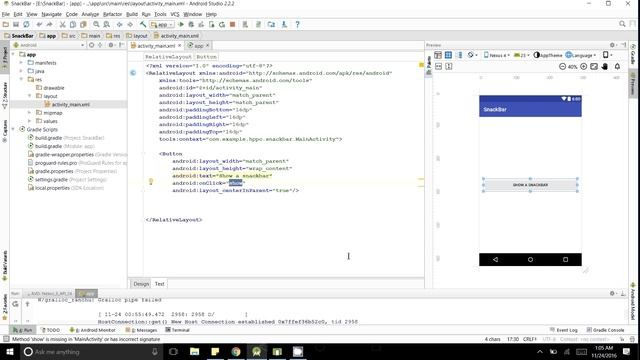The height and width of the screenshot is (360, 640).
Task: Toggle Blueprint view in preview
Action: pos(448,55)
